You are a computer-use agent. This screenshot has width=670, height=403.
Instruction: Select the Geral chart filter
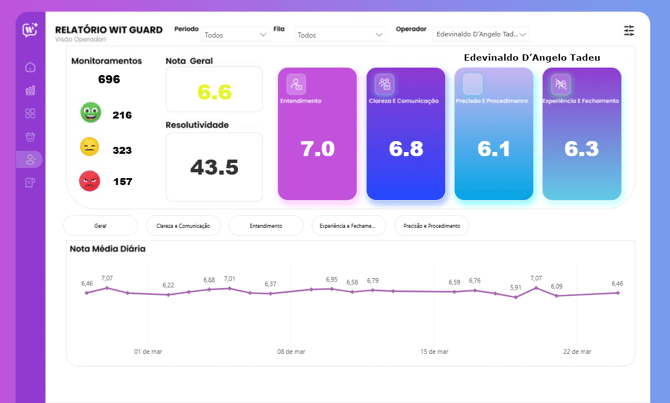click(x=100, y=226)
